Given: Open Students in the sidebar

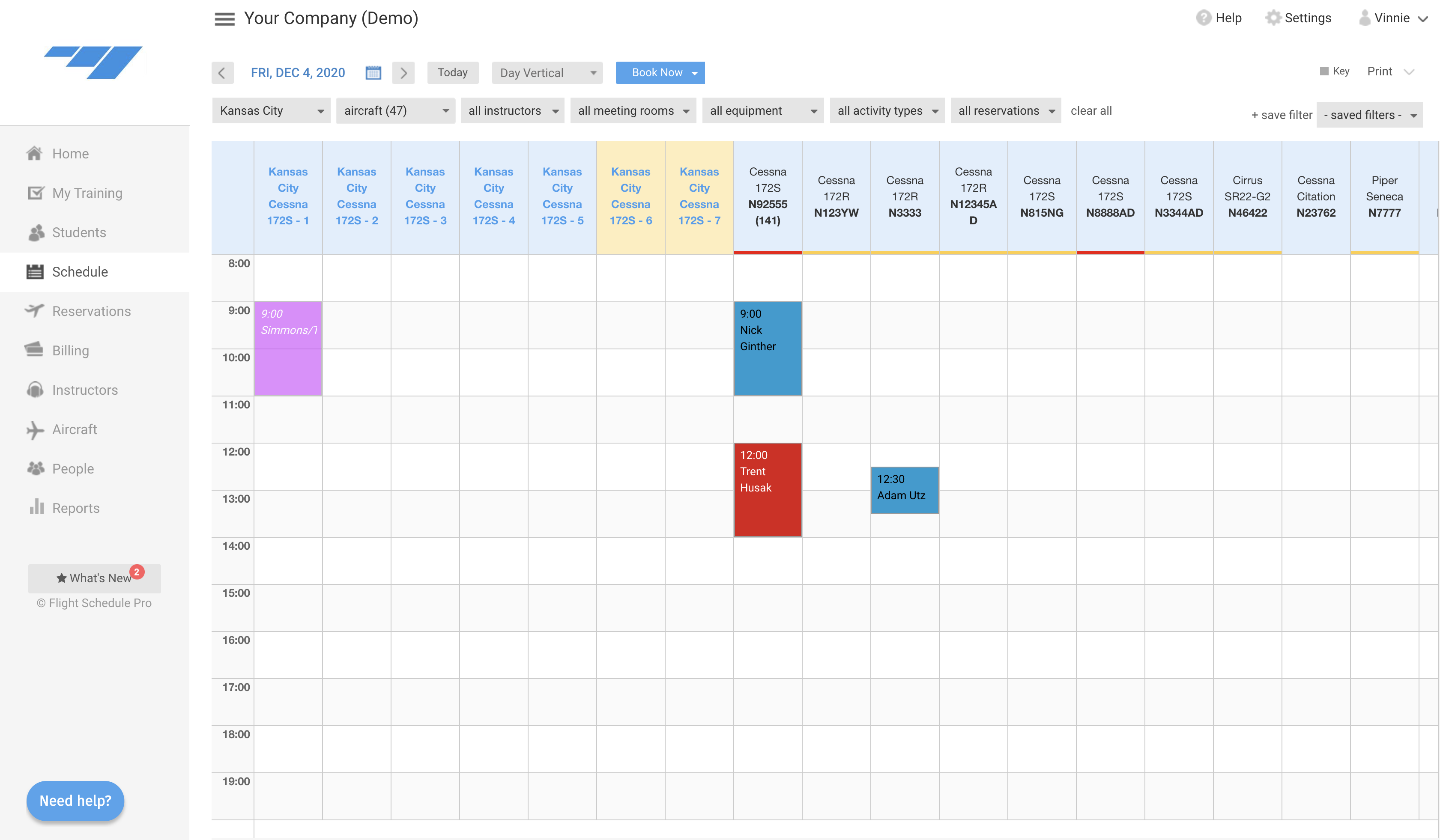Looking at the screenshot, I should tap(79, 232).
